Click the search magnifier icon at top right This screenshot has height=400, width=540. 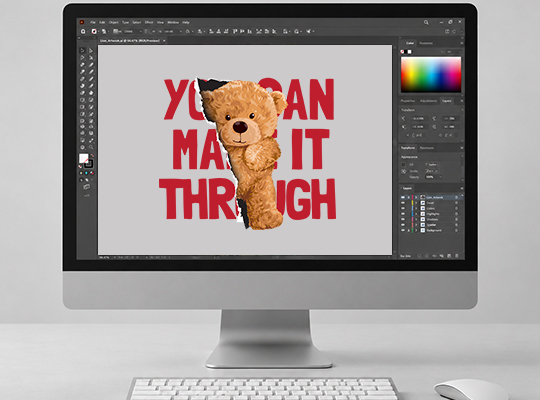click(426, 22)
